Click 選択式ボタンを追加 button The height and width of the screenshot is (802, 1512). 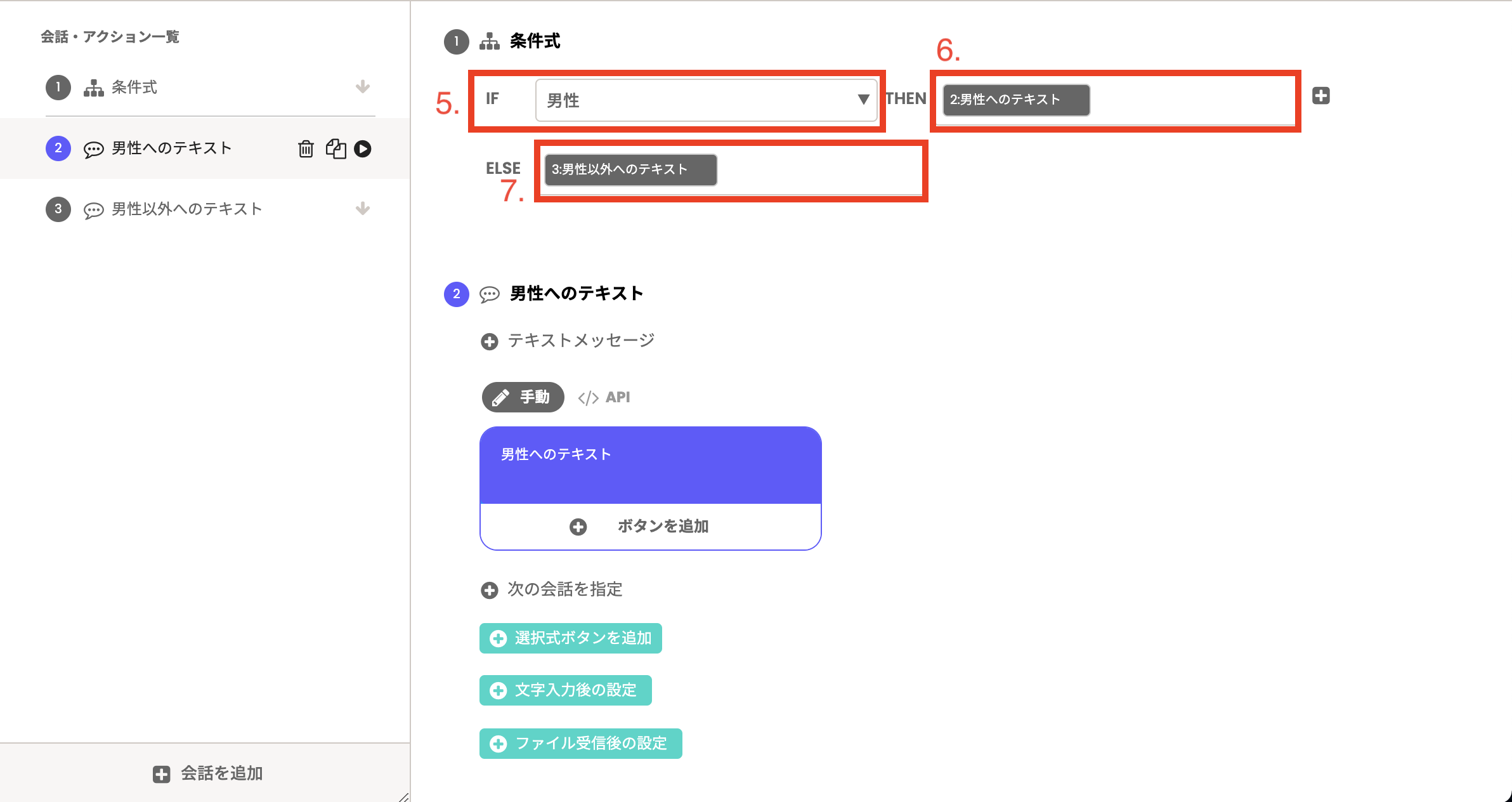(x=571, y=638)
